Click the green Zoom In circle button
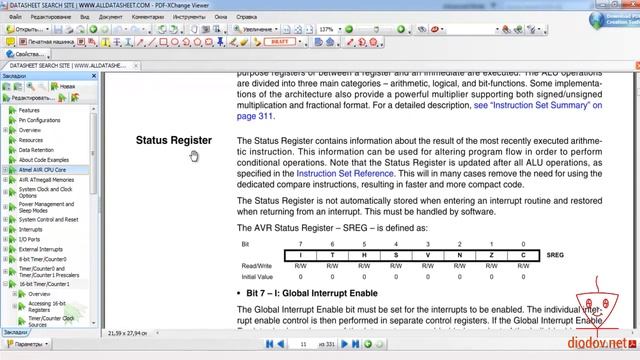 click(x=401, y=29)
